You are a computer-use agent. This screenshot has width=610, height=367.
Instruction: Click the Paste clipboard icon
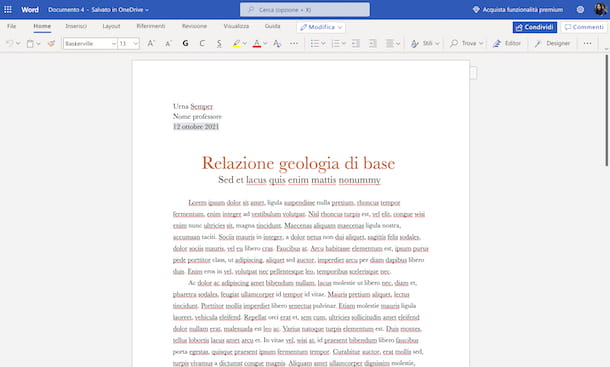click(x=30, y=44)
